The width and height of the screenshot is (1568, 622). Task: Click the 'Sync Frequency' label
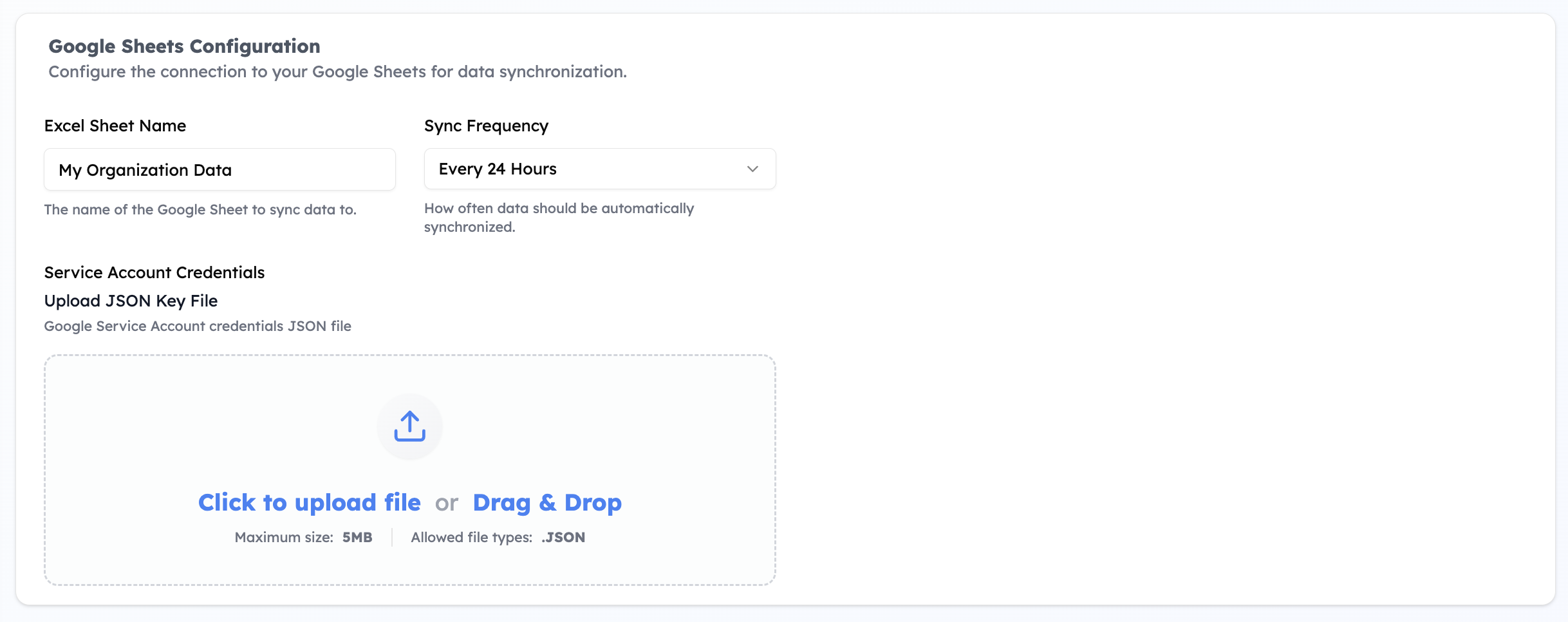point(486,126)
